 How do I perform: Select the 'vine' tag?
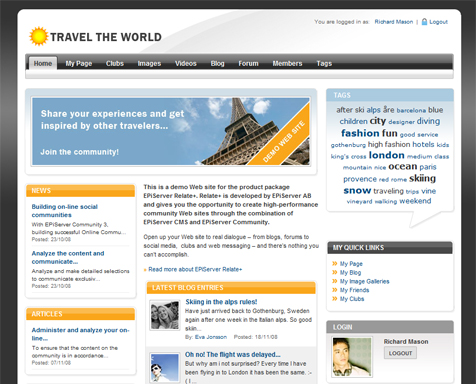[429, 191]
